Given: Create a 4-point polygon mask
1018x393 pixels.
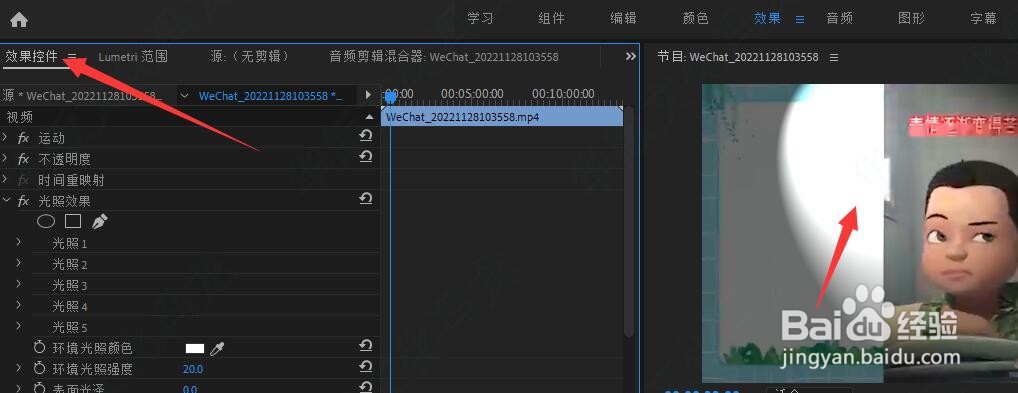Looking at the screenshot, I should [x=73, y=222].
